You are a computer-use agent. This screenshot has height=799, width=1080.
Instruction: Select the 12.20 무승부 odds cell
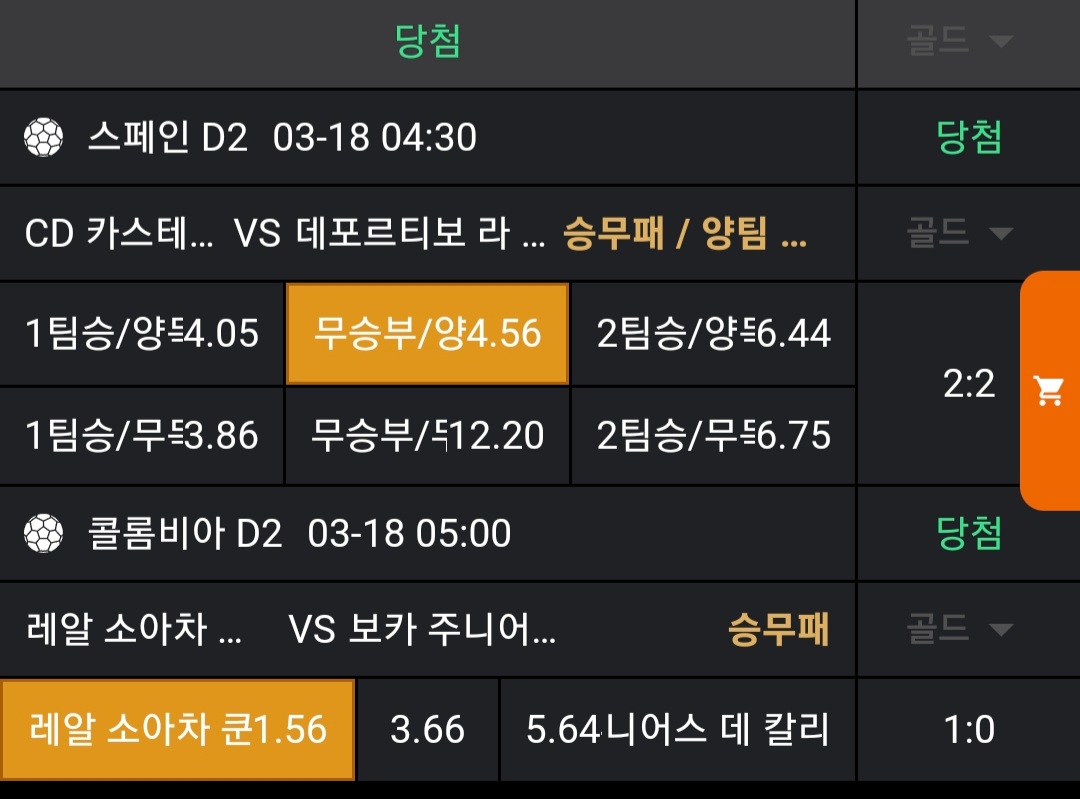click(x=427, y=436)
